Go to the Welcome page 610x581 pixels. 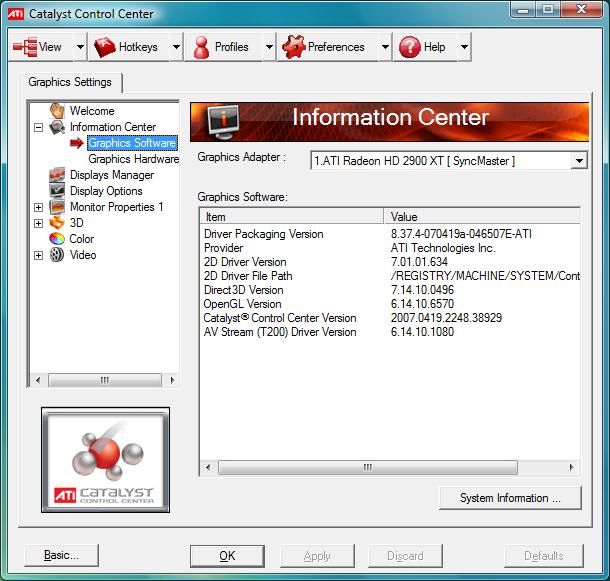point(92,111)
